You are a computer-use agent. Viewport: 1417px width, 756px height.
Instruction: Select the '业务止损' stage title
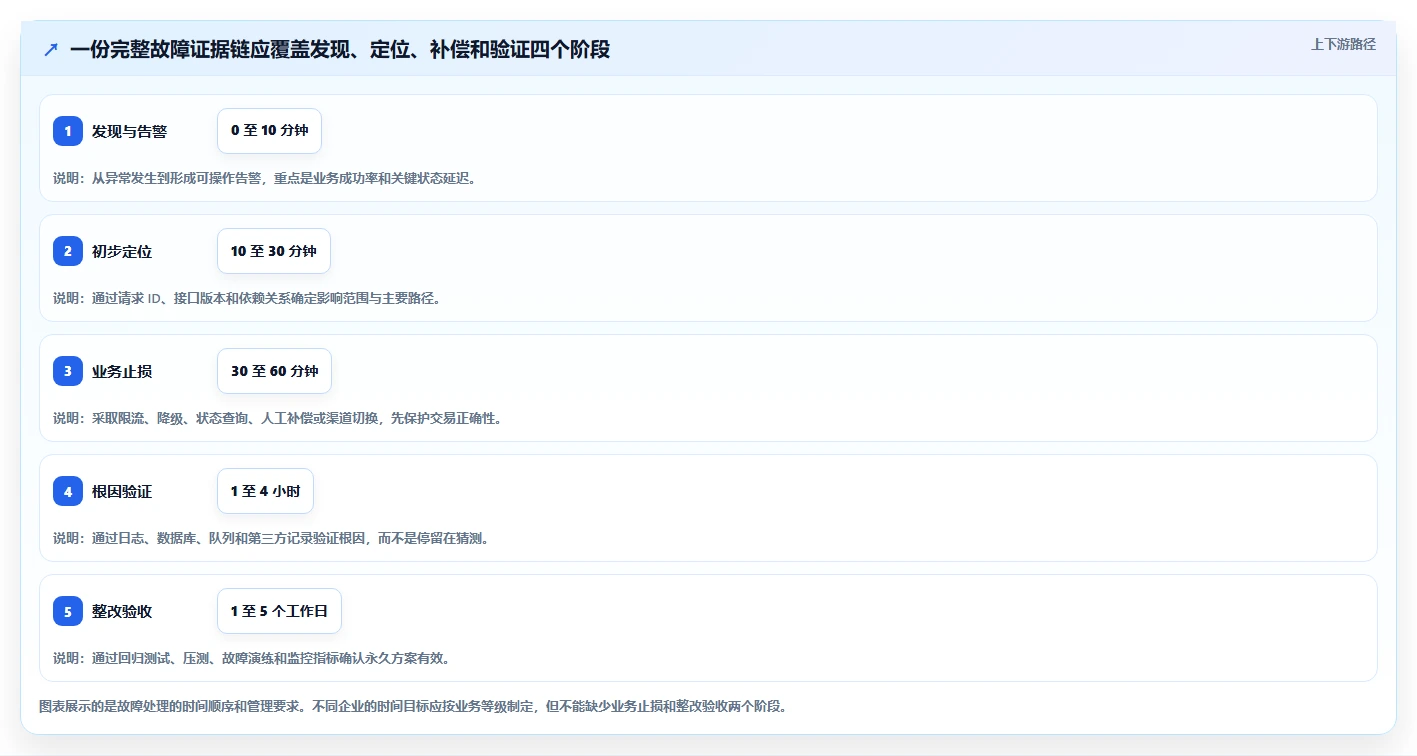click(x=122, y=371)
